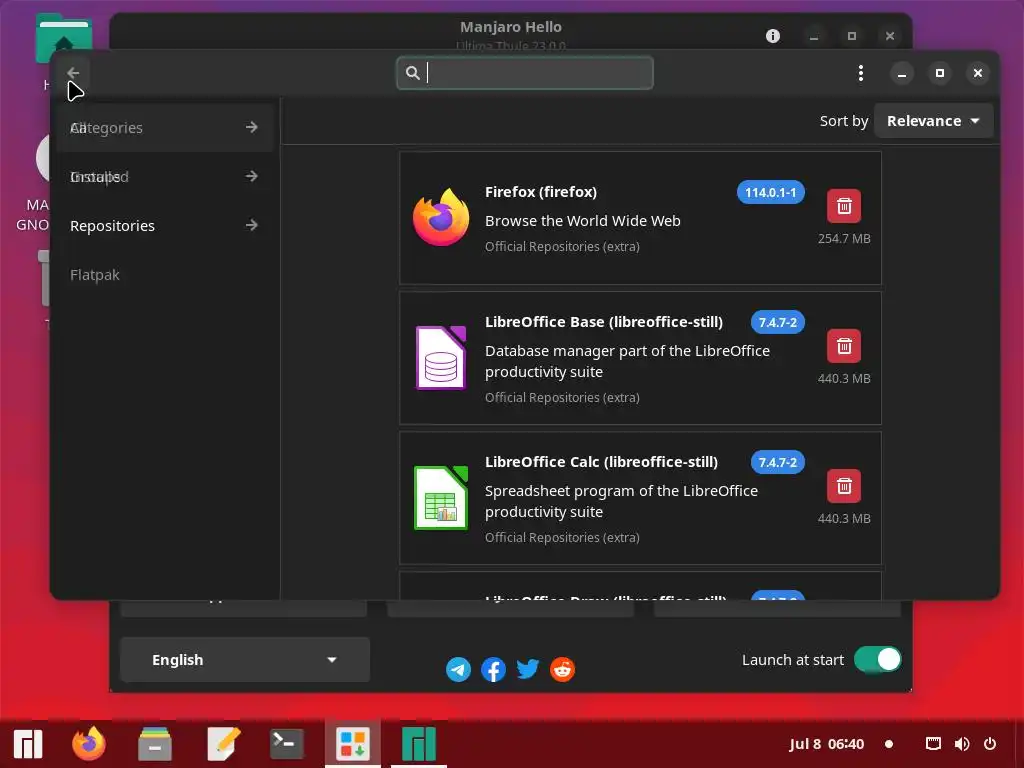Screen dimensions: 1024x768
Task: Click the 254.7 MB size label
Action: coord(844,238)
